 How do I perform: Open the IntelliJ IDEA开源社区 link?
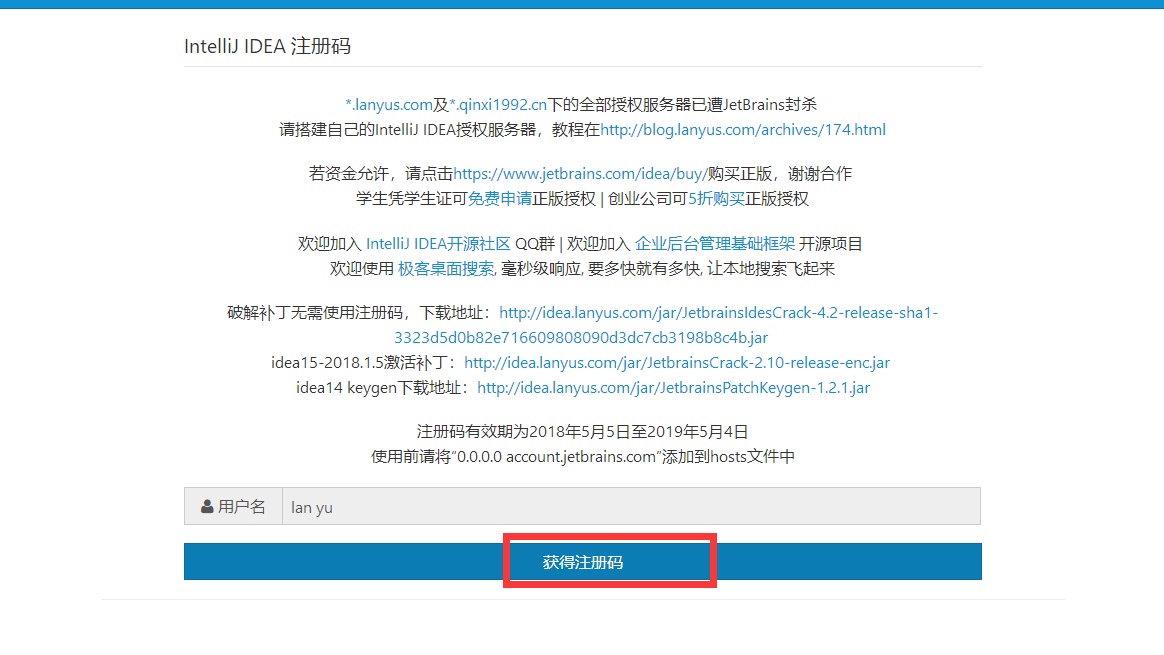coord(438,244)
